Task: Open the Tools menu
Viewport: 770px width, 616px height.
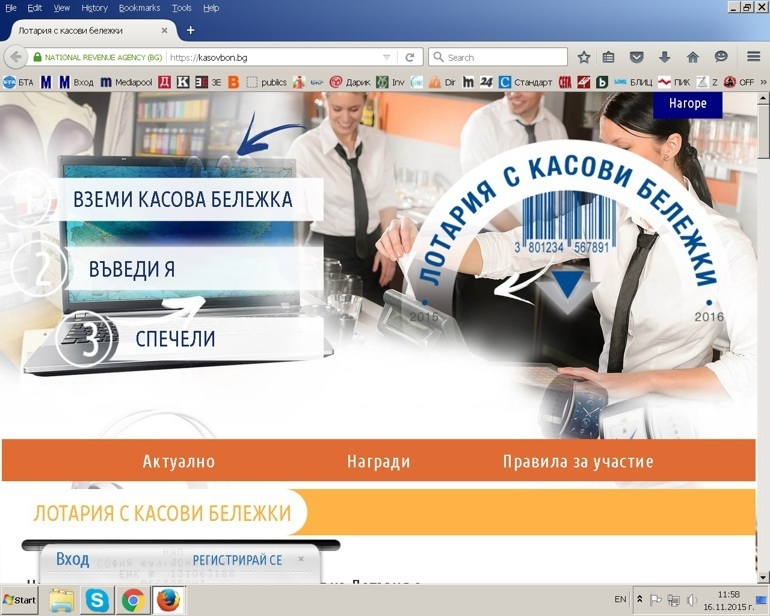Action: click(181, 8)
